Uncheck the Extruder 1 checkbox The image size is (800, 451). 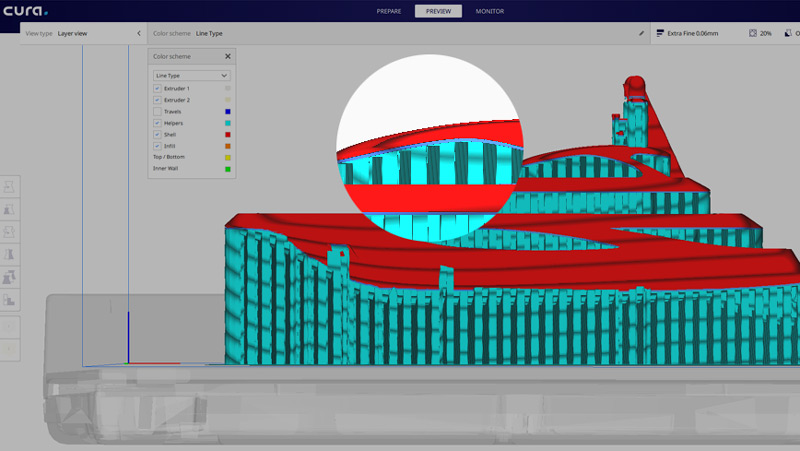pos(157,89)
